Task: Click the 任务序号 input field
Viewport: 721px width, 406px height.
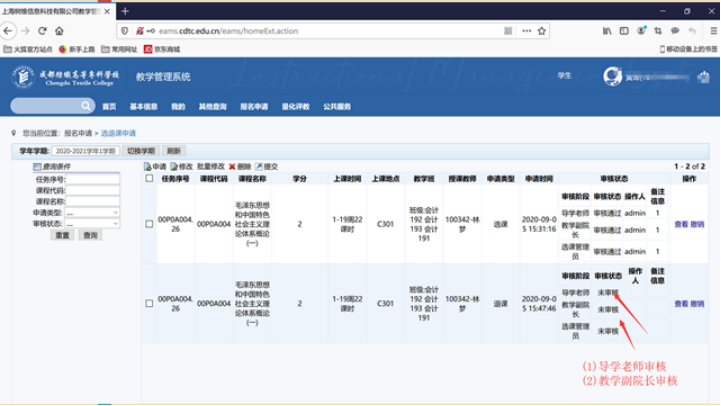Action: coord(92,179)
